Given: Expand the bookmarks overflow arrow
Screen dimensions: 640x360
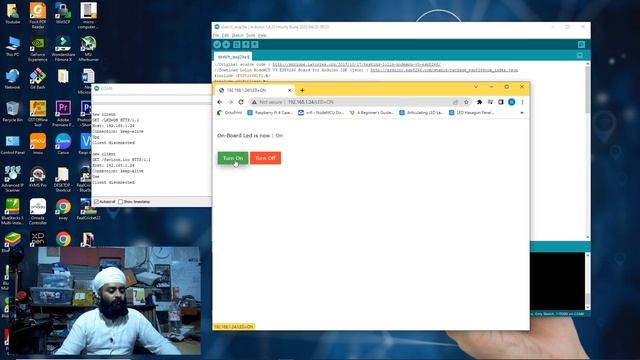Looking at the screenshot, I should [522, 113].
